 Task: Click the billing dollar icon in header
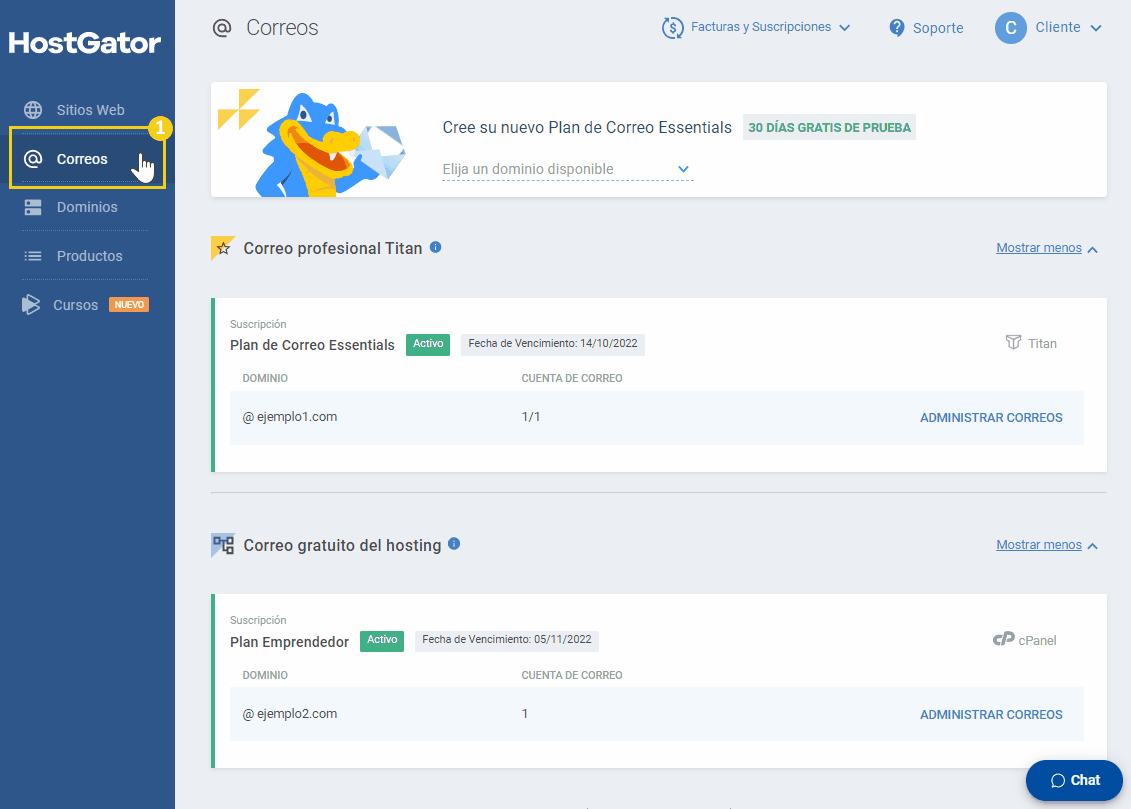click(x=672, y=27)
